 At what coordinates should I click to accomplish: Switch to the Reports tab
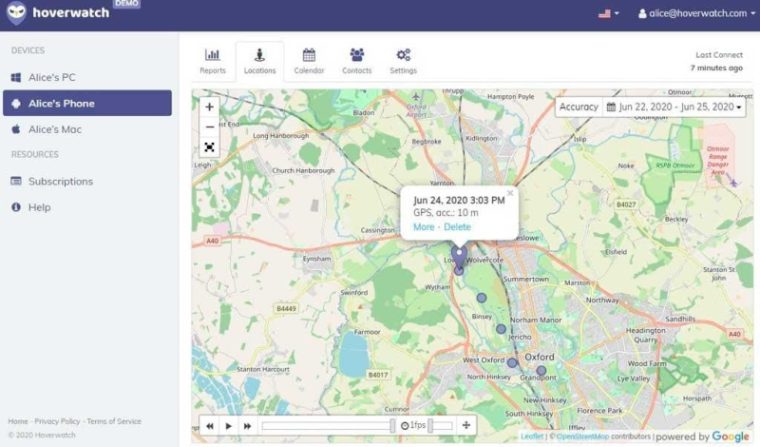click(x=212, y=61)
